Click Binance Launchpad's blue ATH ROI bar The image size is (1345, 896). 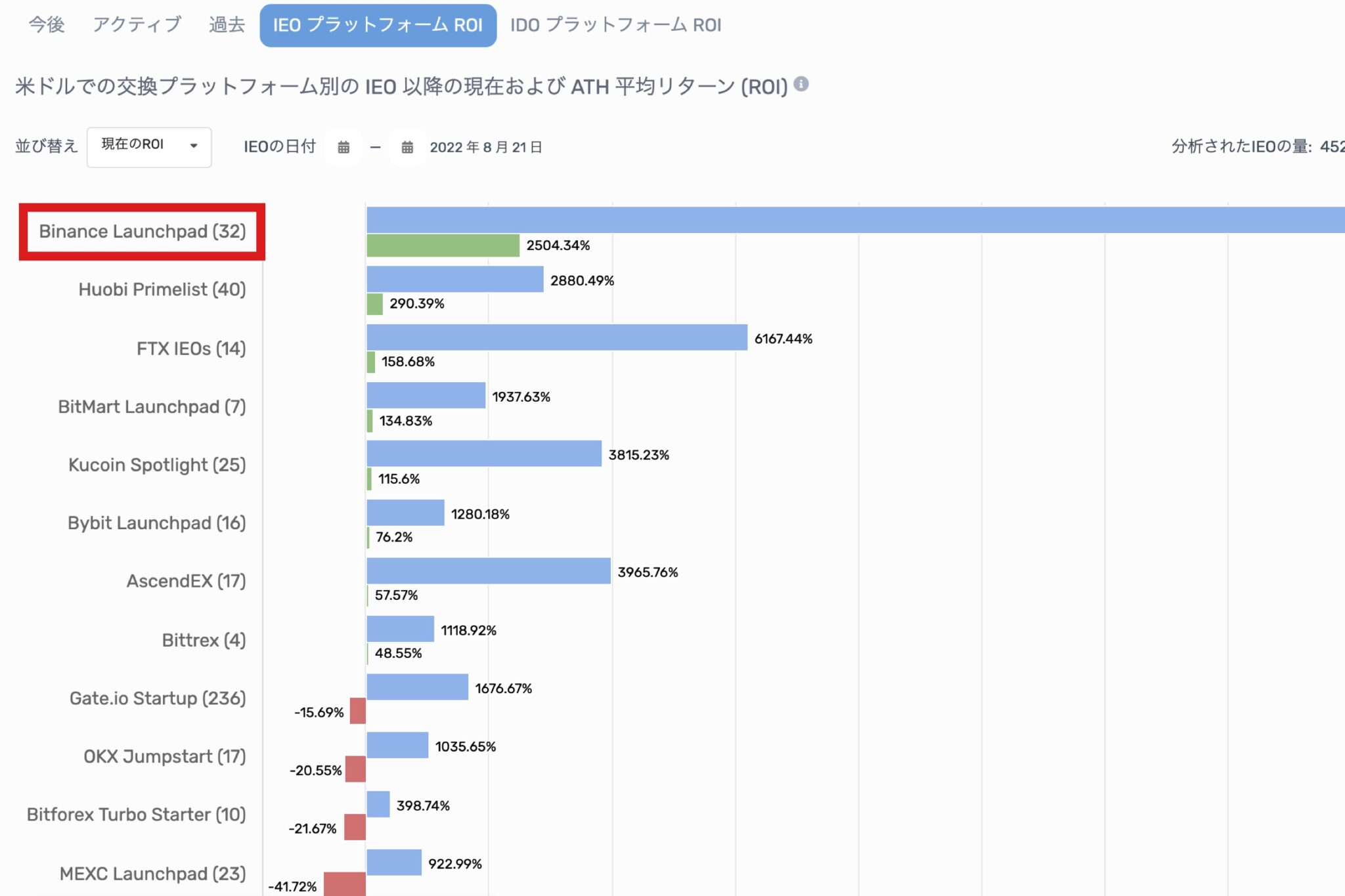(856, 220)
